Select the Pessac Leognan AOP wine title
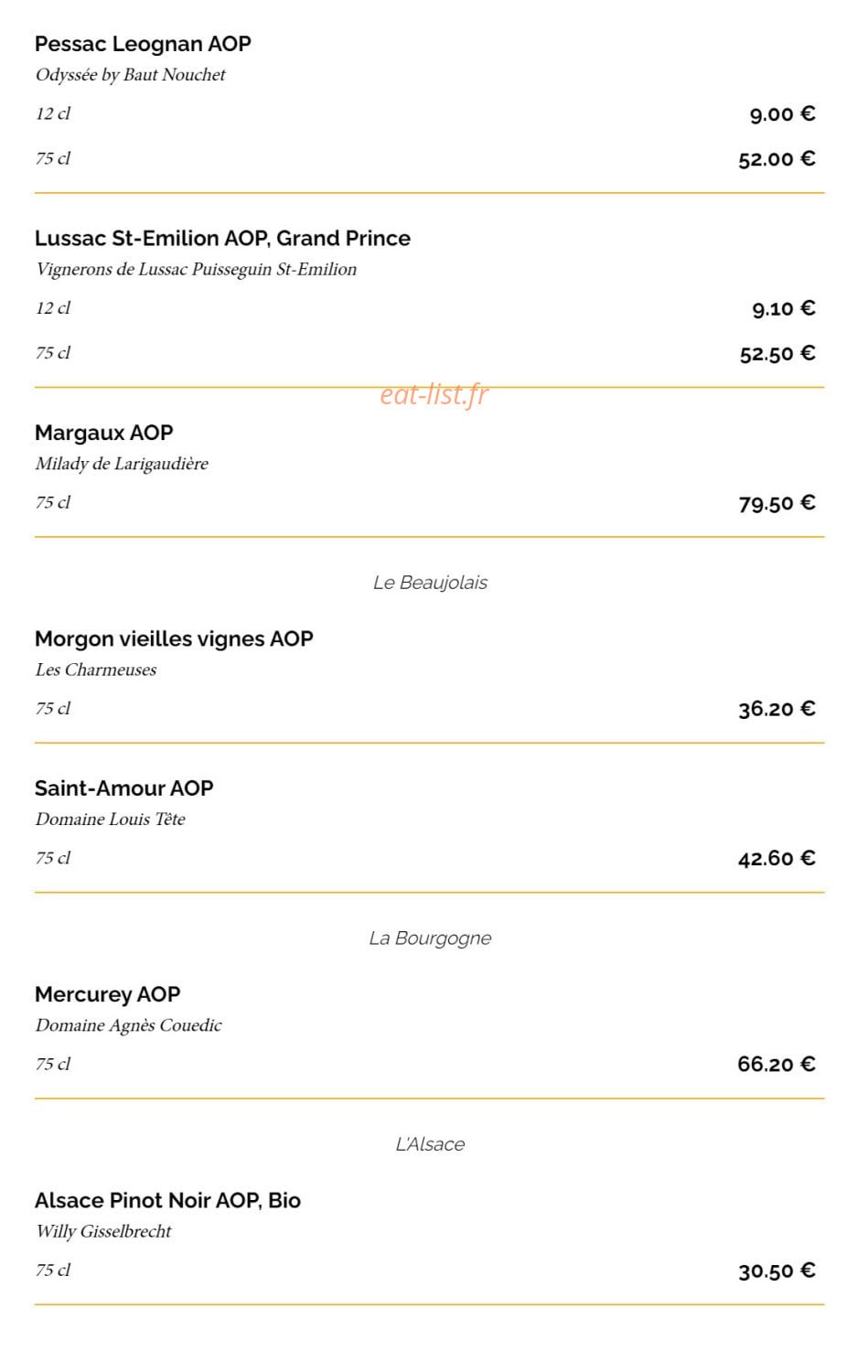Screen dimensions: 868x1372 coord(143,44)
